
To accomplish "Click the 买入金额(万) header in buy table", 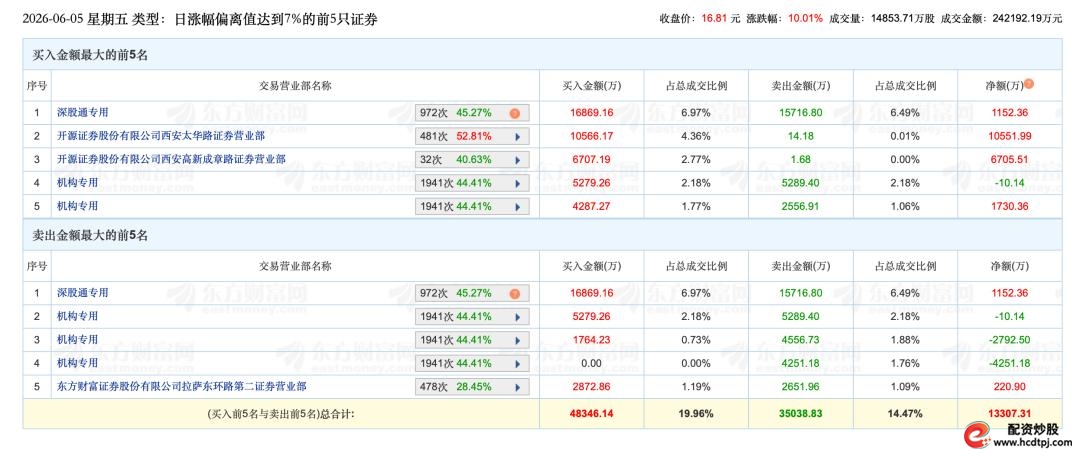I will [x=592, y=86].
